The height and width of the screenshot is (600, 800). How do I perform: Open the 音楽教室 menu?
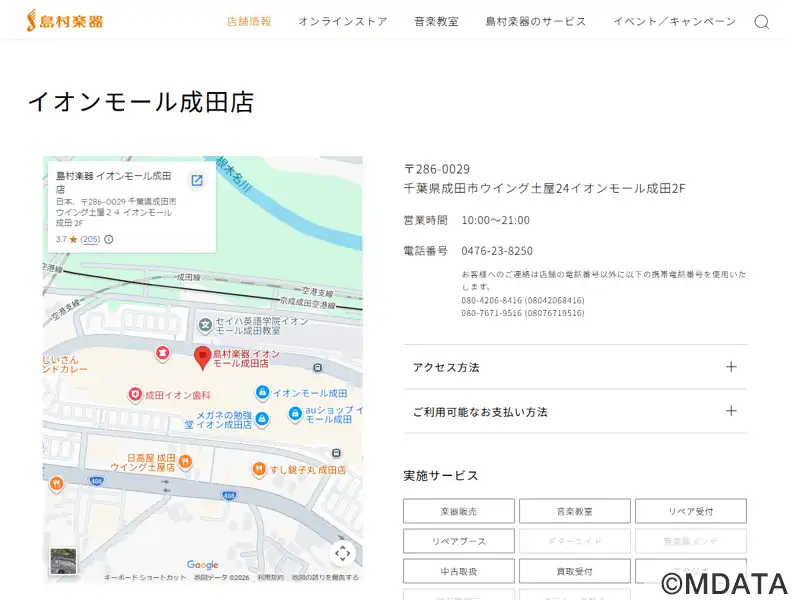436,21
